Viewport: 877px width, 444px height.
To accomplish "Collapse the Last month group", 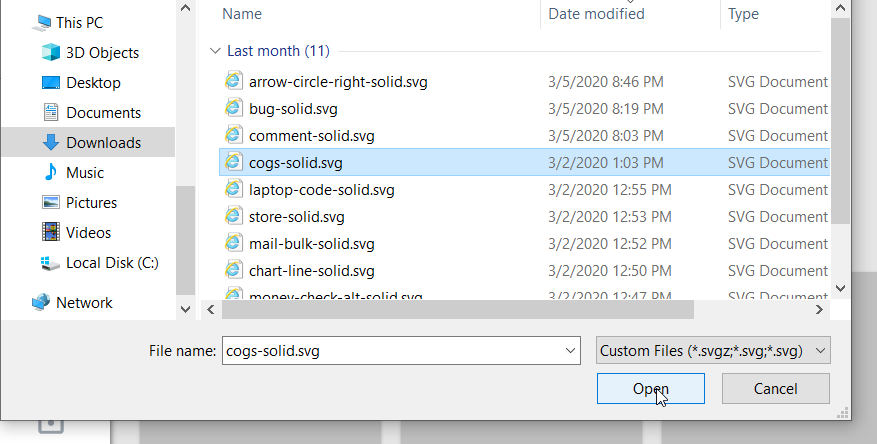I will pos(215,51).
